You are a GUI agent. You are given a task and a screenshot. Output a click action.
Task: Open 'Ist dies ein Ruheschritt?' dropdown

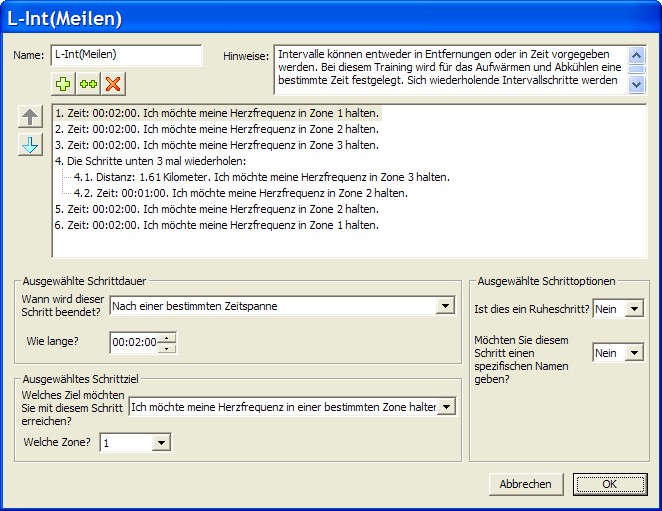634,309
